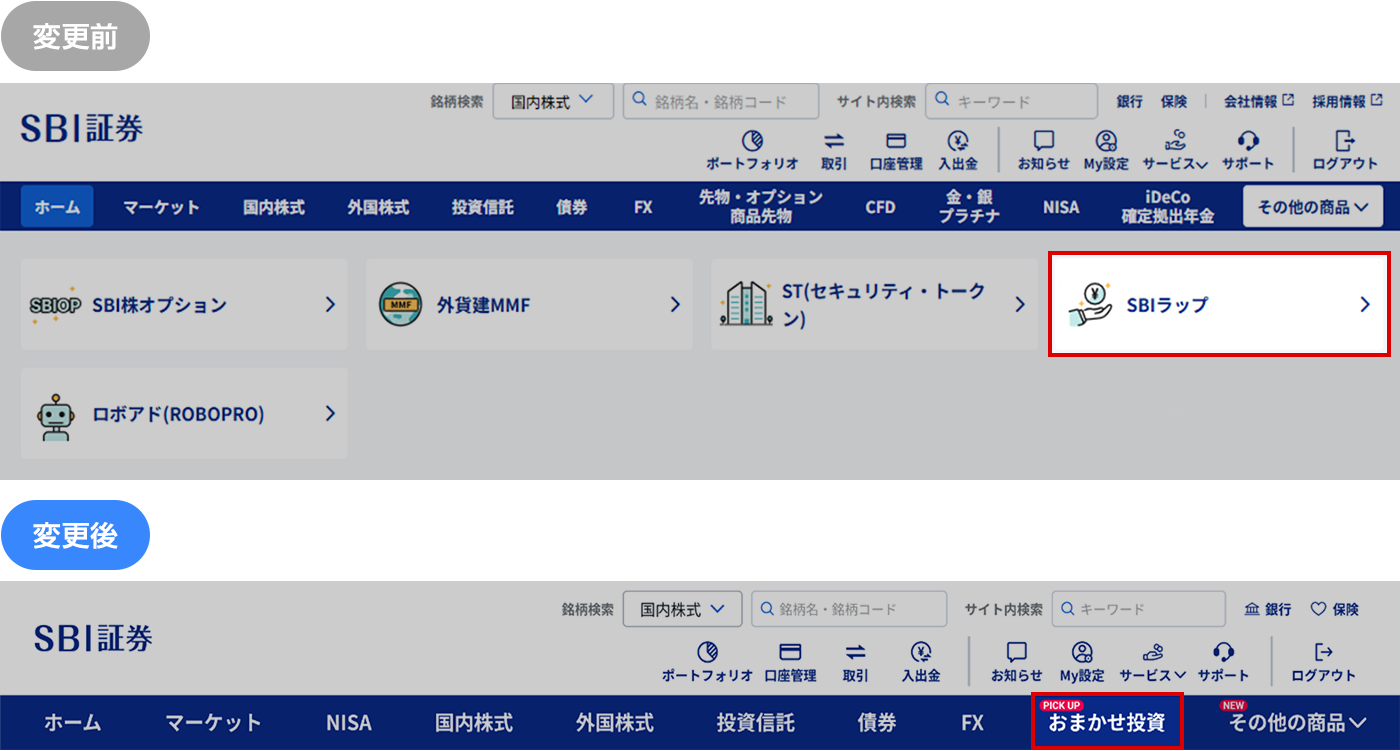Viewport: 1400px width, 751px height.
Task: Open 会社情報 external link
Action: pyautogui.click(x=1259, y=101)
